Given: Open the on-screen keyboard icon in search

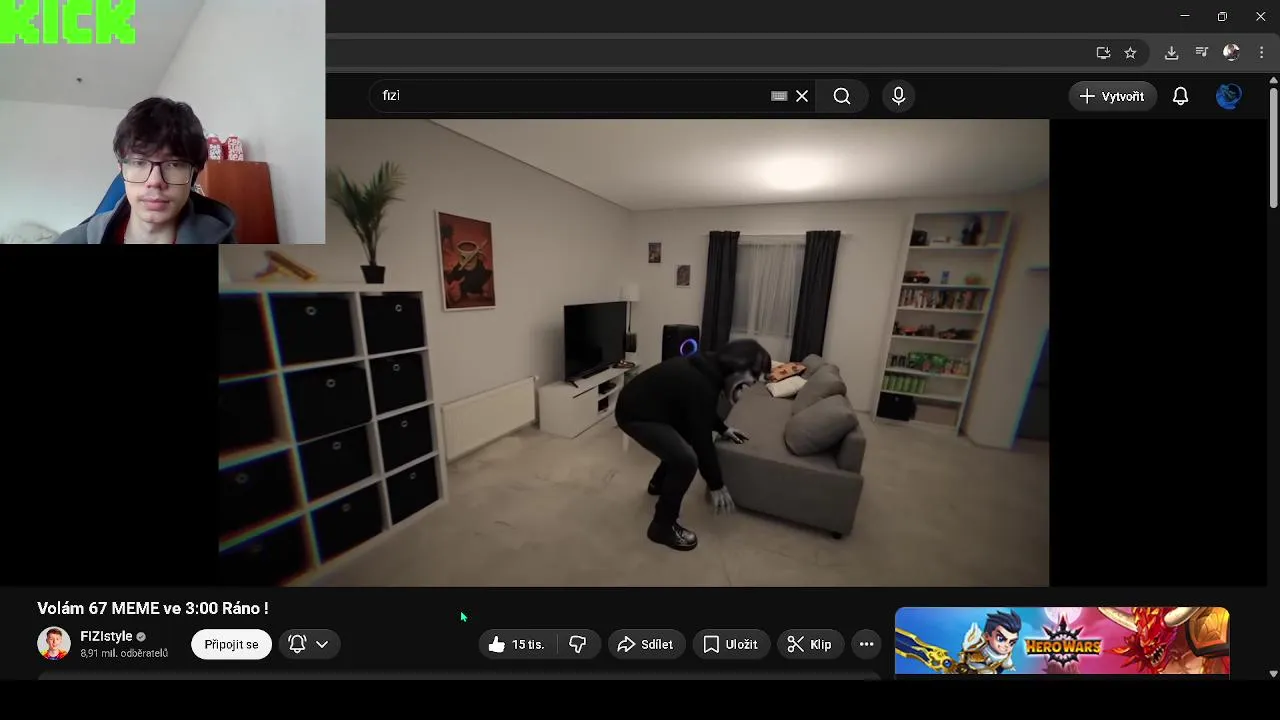Looking at the screenshot, I should tap(779, 96).
